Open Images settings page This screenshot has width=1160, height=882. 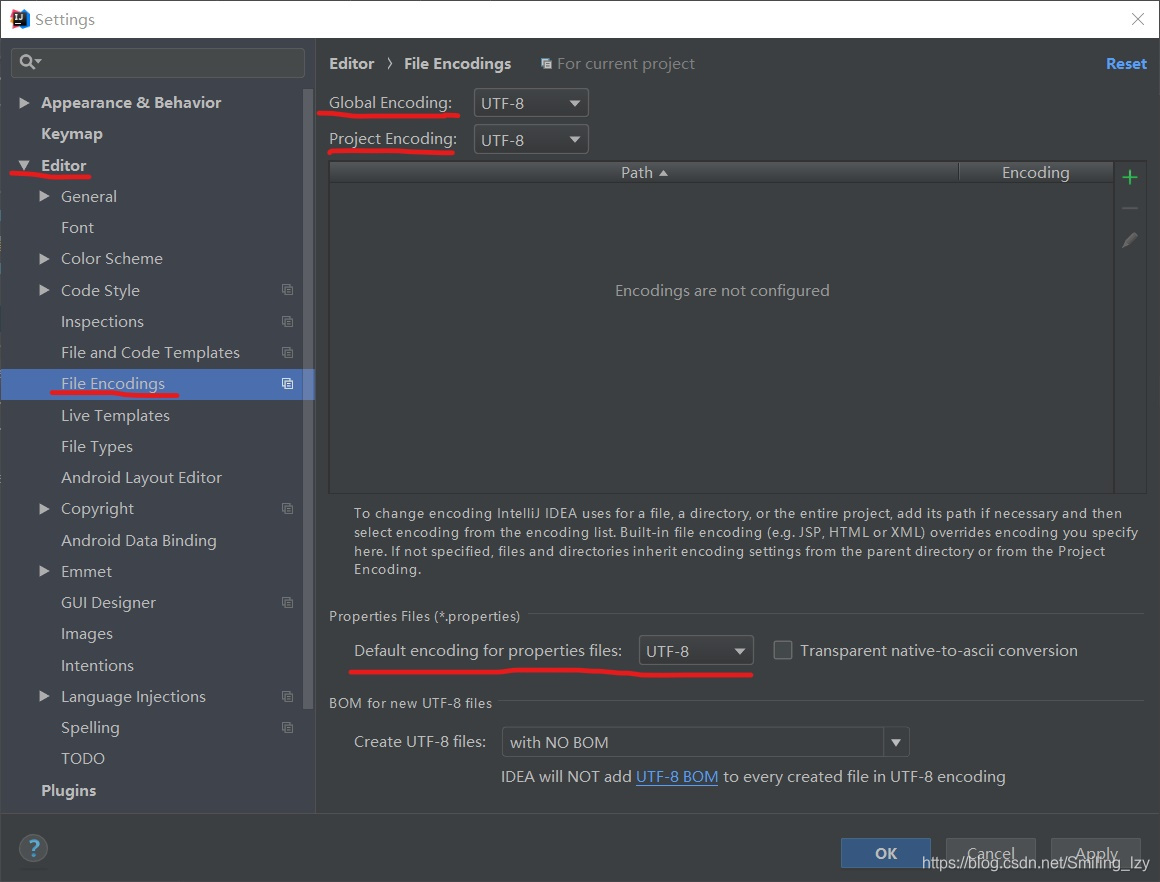tap(87, 634)
